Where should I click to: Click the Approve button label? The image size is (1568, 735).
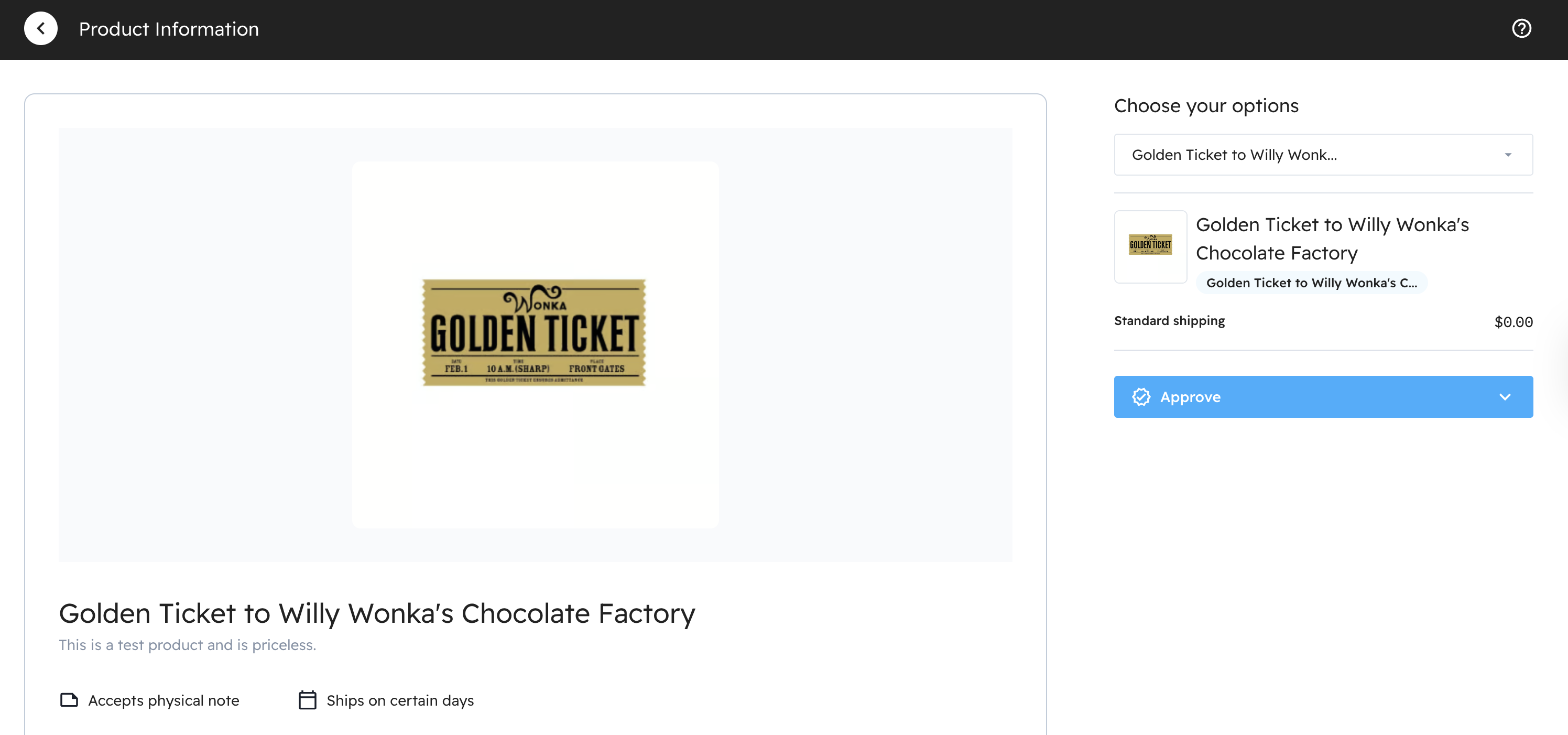tap(1190, 397)
